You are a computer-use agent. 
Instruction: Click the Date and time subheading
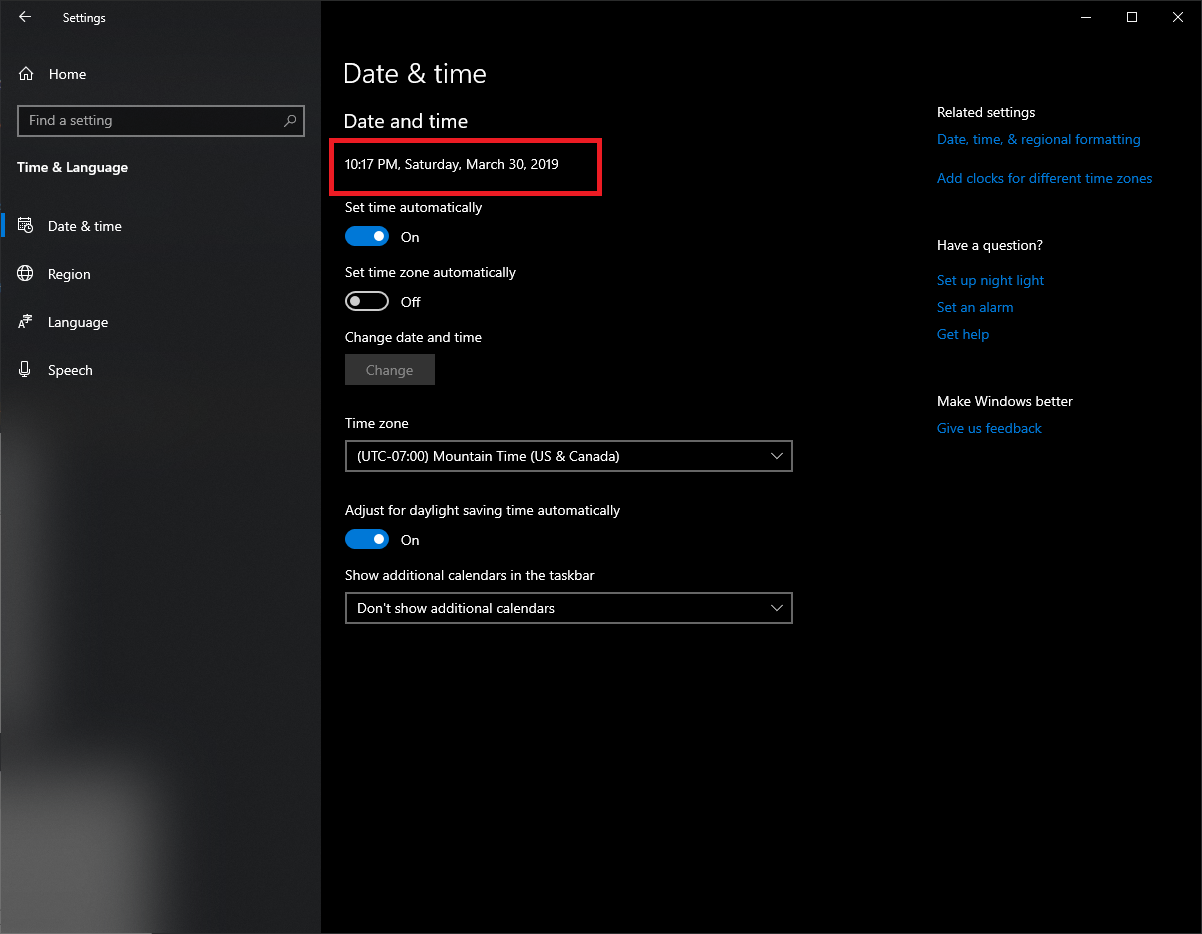pos(406,121)
